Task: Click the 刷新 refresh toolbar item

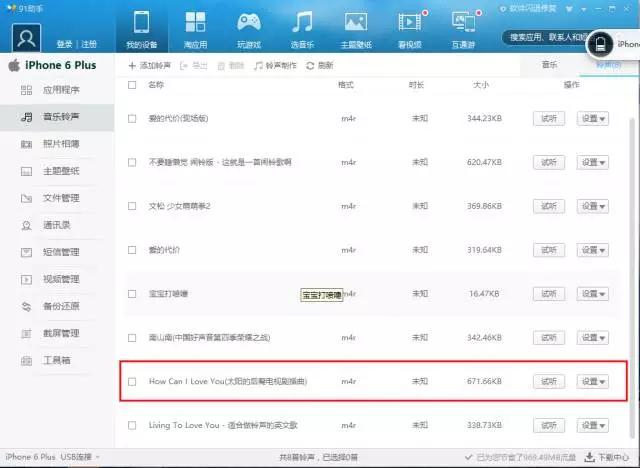Action: [x=320, y=65]
